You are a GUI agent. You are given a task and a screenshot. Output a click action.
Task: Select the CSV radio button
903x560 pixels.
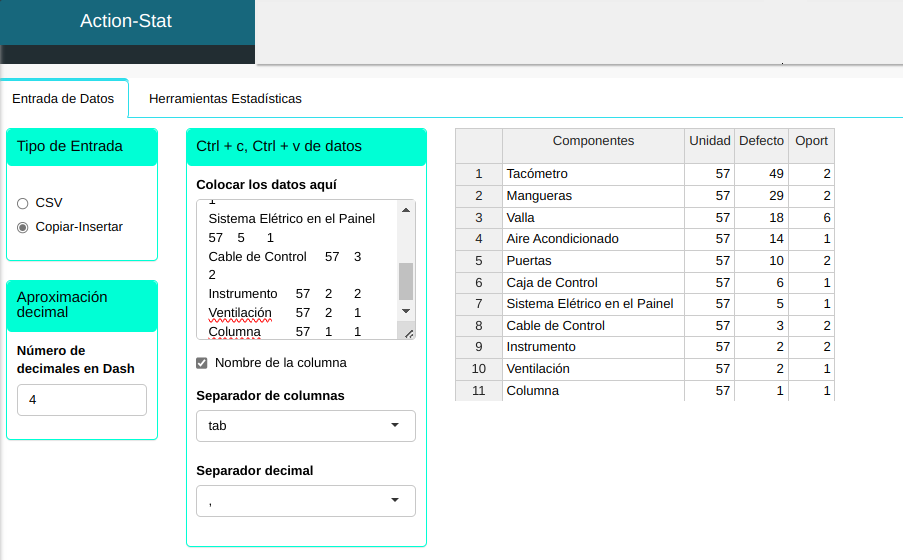tap(22, 203)
